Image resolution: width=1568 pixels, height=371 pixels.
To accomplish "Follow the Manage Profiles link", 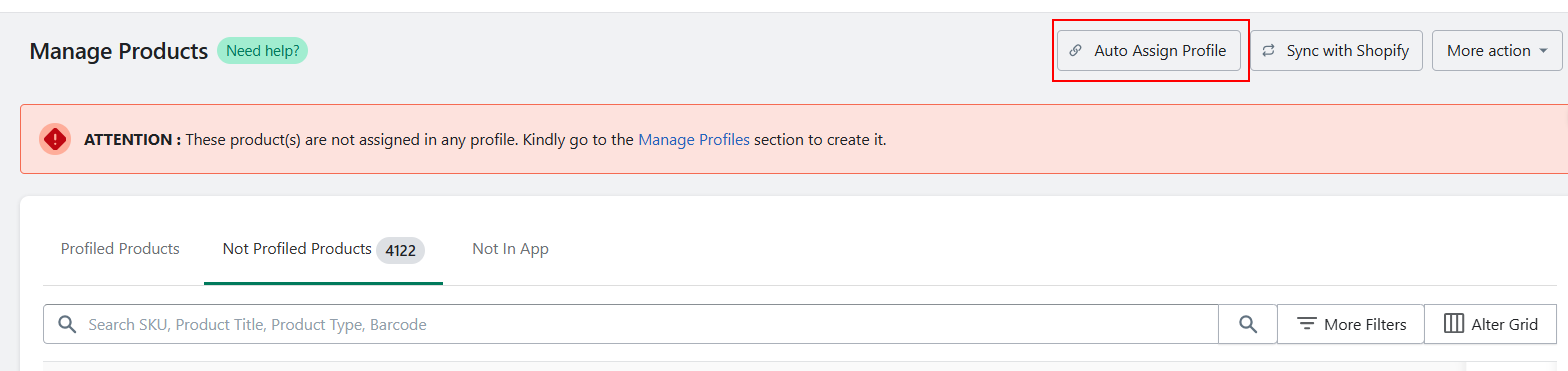I will tap(694, 139).
